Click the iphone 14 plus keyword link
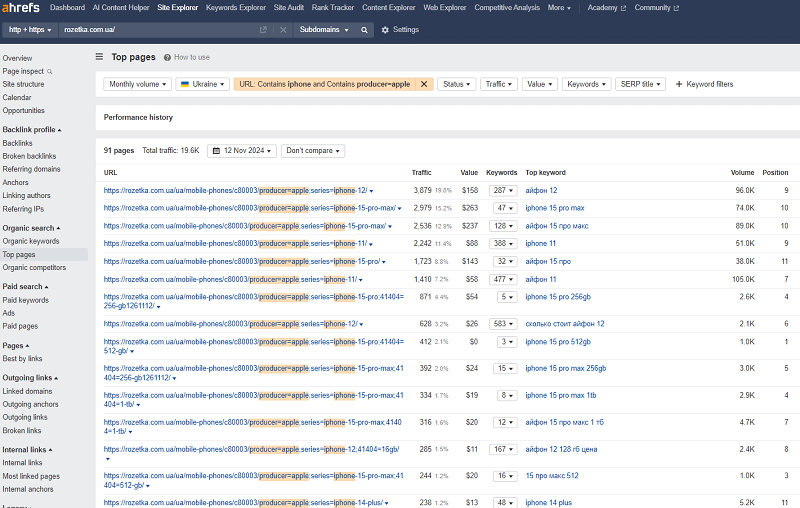The width and height of the screenshot is (800, 508). pyautogui.click(x=548, y=503)
